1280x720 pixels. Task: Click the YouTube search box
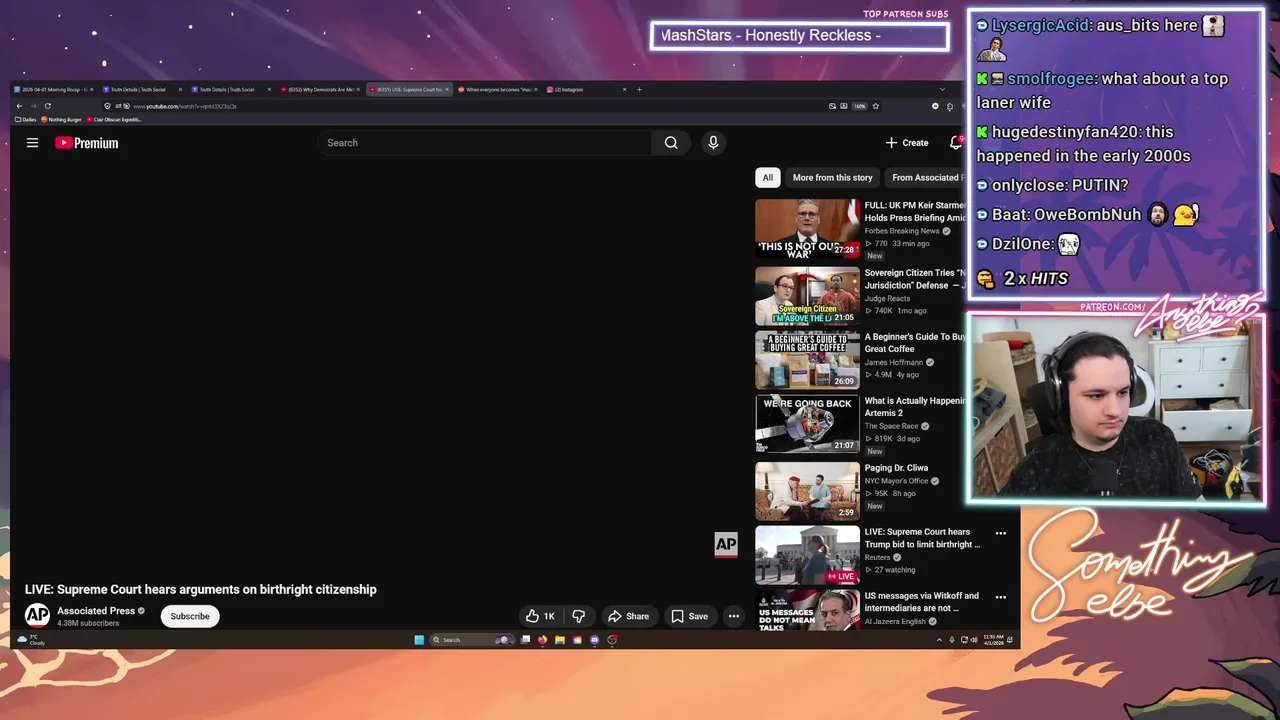click(484, 143)
